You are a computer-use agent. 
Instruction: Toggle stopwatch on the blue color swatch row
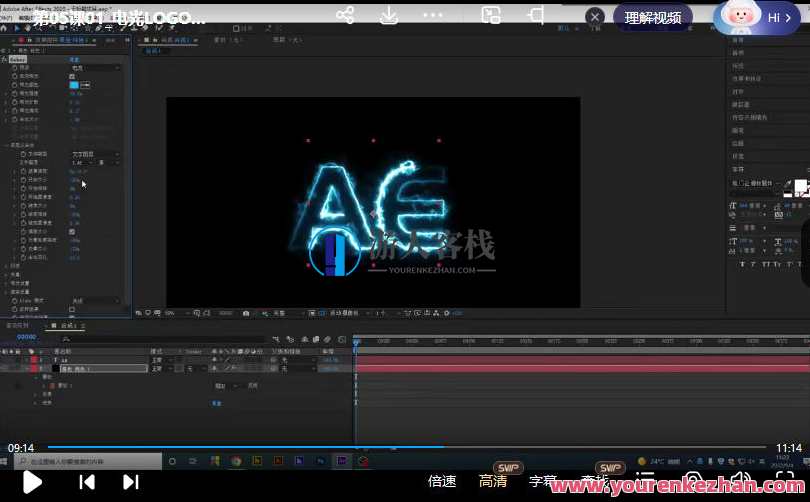point(14,85)
